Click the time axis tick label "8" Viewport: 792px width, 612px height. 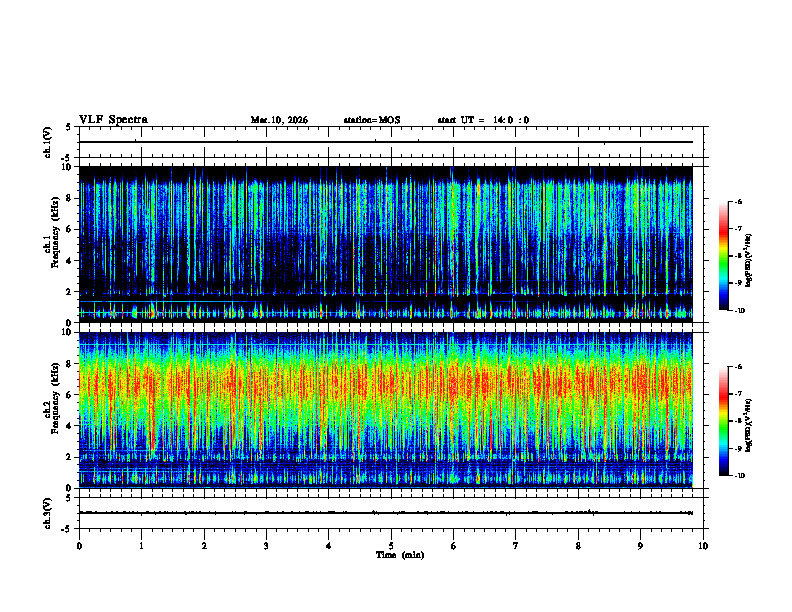click(578, 546)
